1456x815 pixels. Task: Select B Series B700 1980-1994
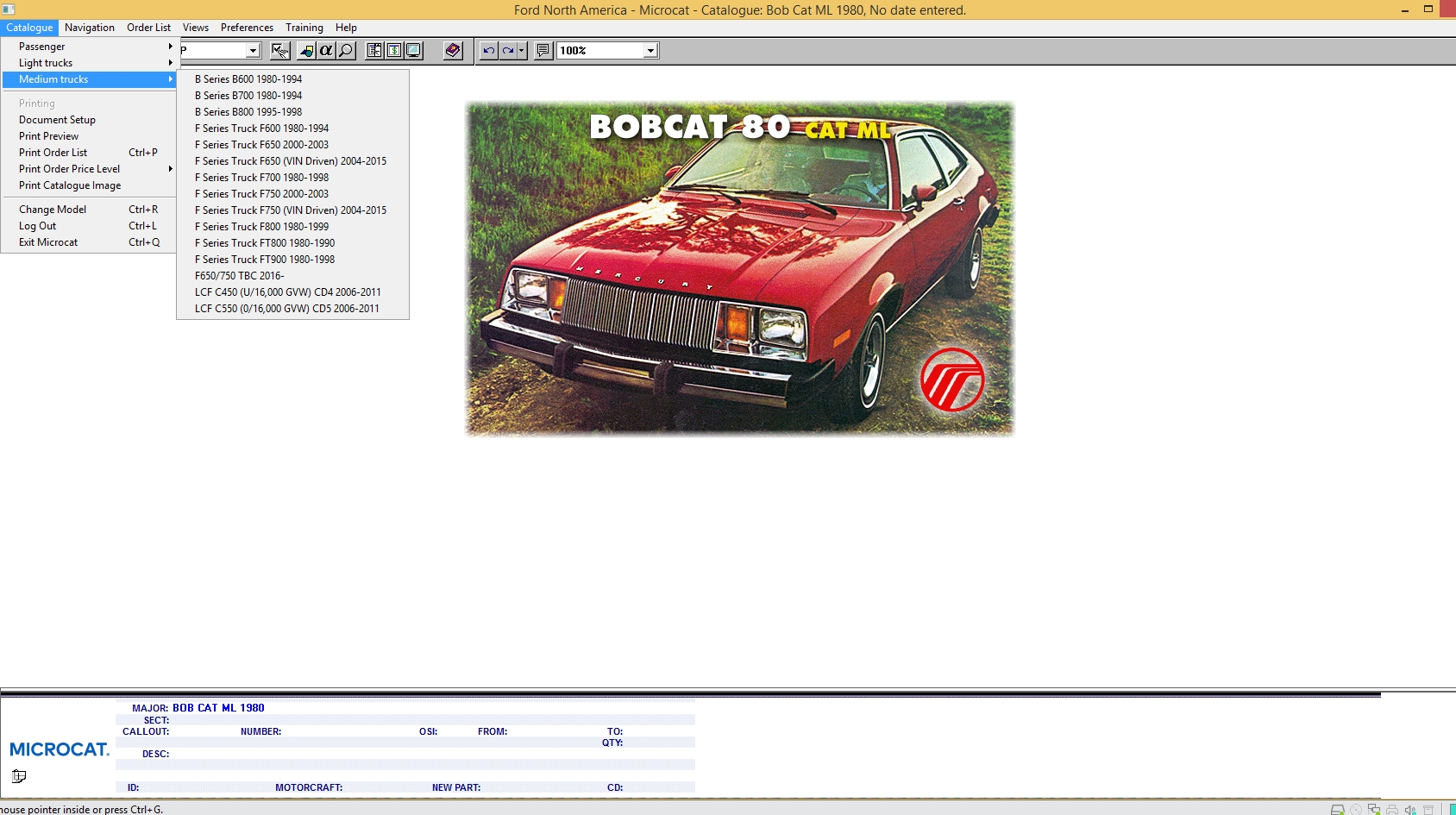(292, 96)
